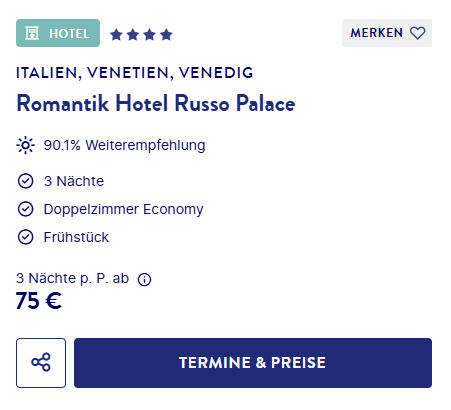Click the heart icon to save hotel
This screenshot has width=451, height=410.
[418, 33]
